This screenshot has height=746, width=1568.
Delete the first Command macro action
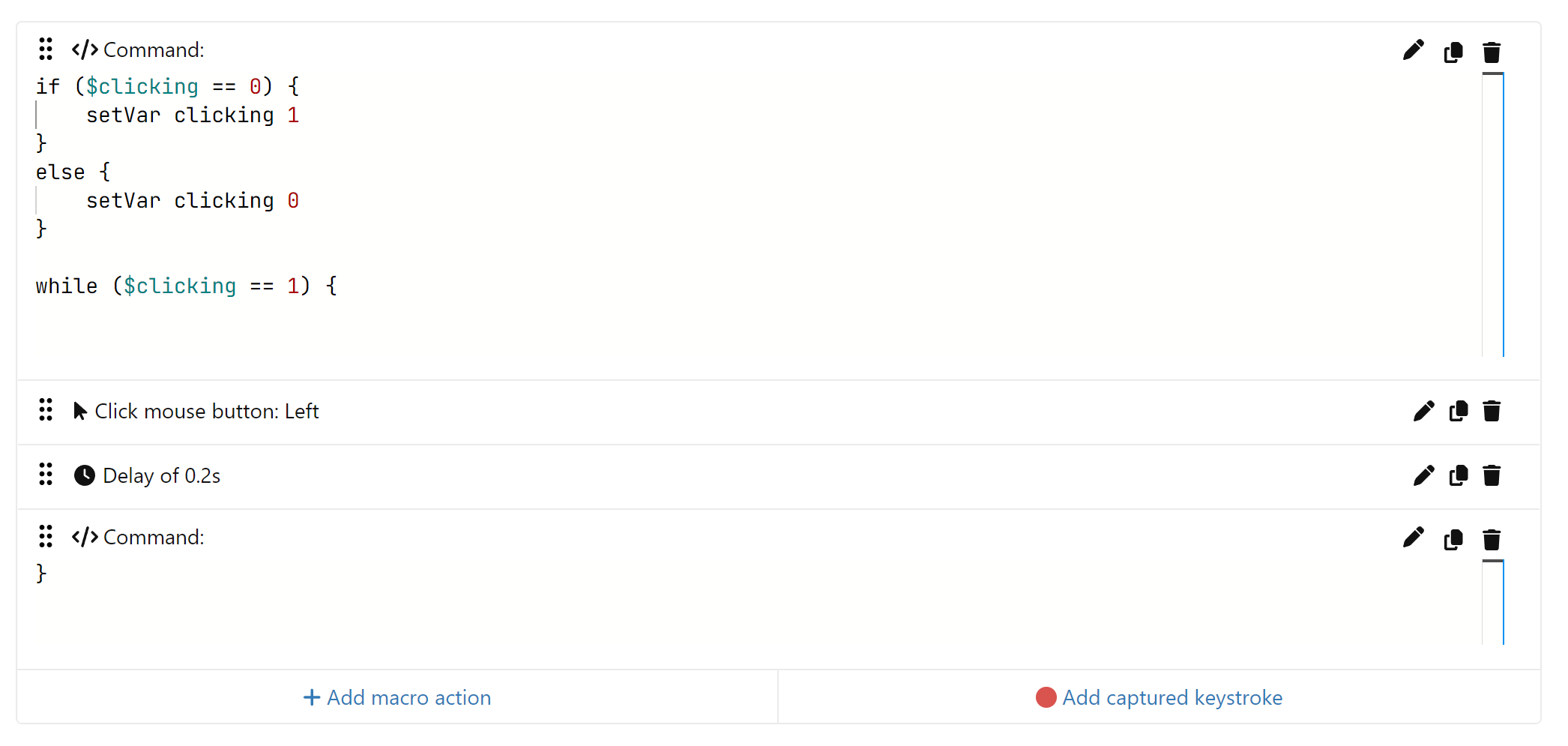1492,52
